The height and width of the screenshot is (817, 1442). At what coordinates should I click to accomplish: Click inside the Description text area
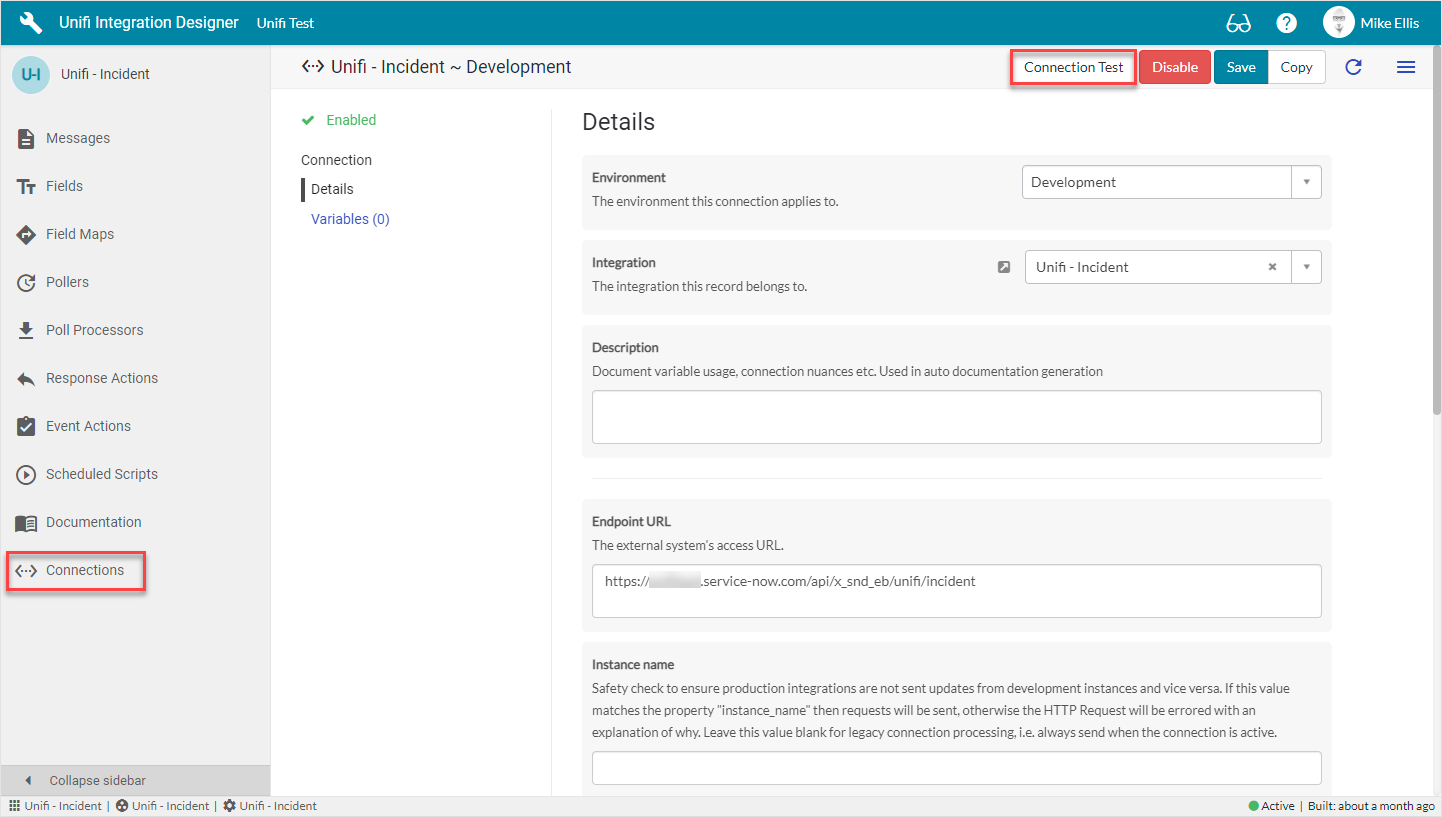[956, 416]
